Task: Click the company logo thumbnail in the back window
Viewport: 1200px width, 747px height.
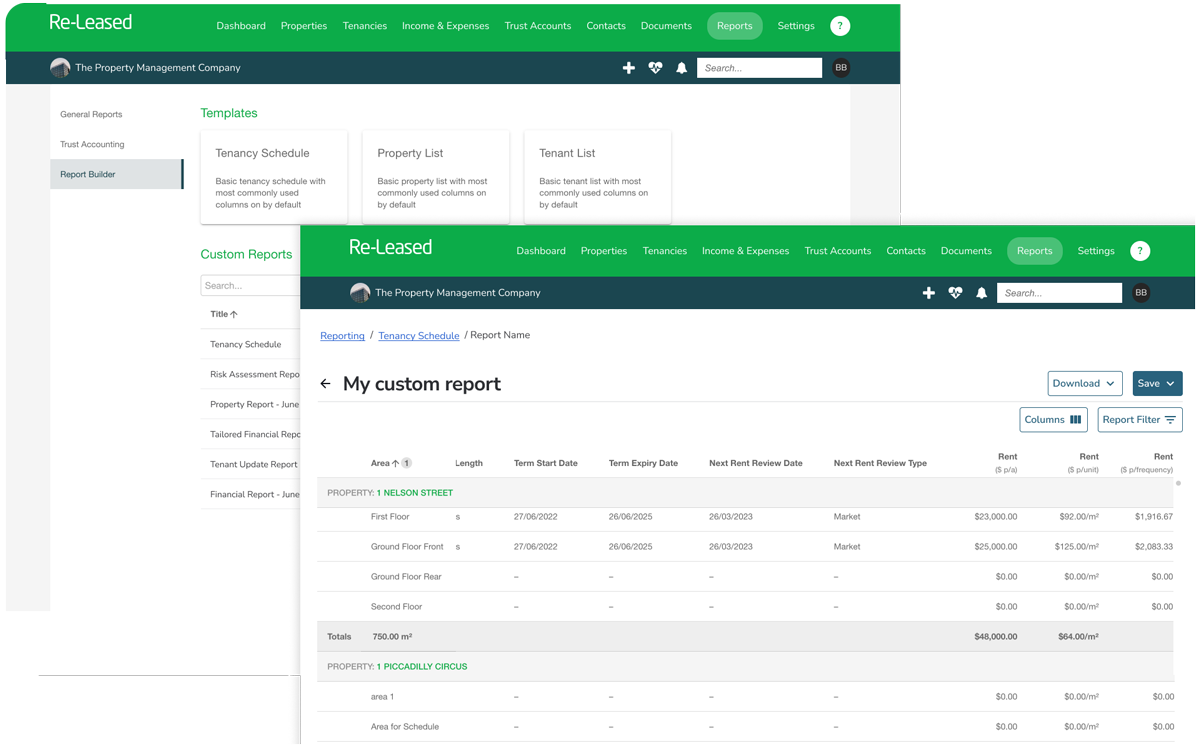Action: coord(60,68)
